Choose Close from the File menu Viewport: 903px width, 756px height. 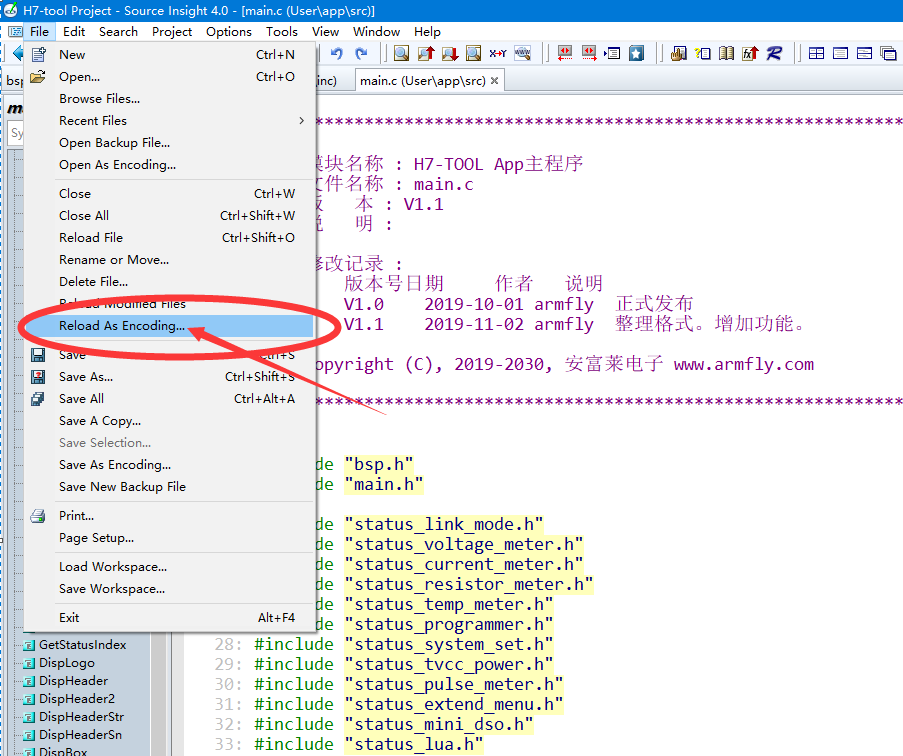pos(170,193)
